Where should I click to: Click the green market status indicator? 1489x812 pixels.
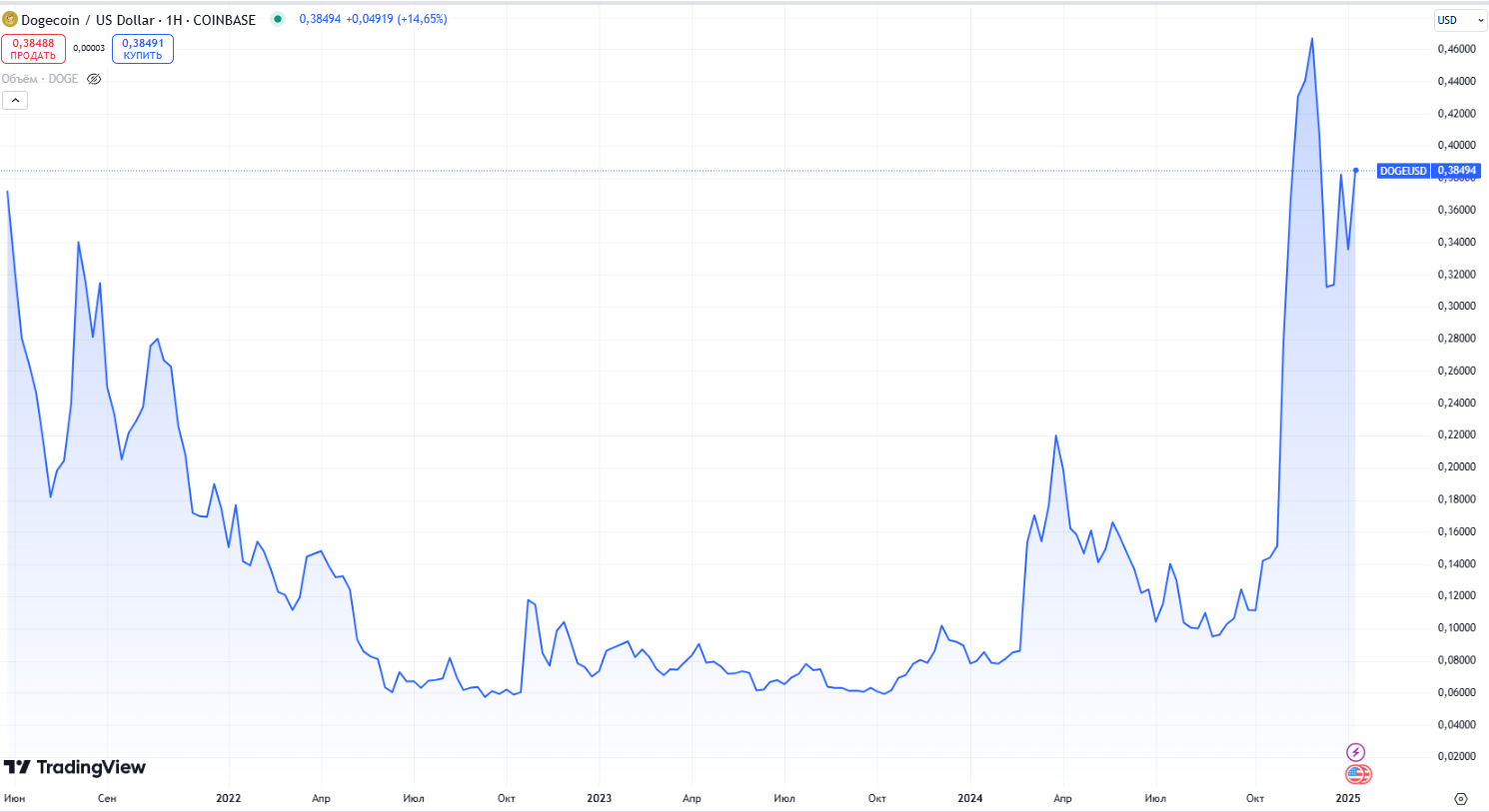278,19
